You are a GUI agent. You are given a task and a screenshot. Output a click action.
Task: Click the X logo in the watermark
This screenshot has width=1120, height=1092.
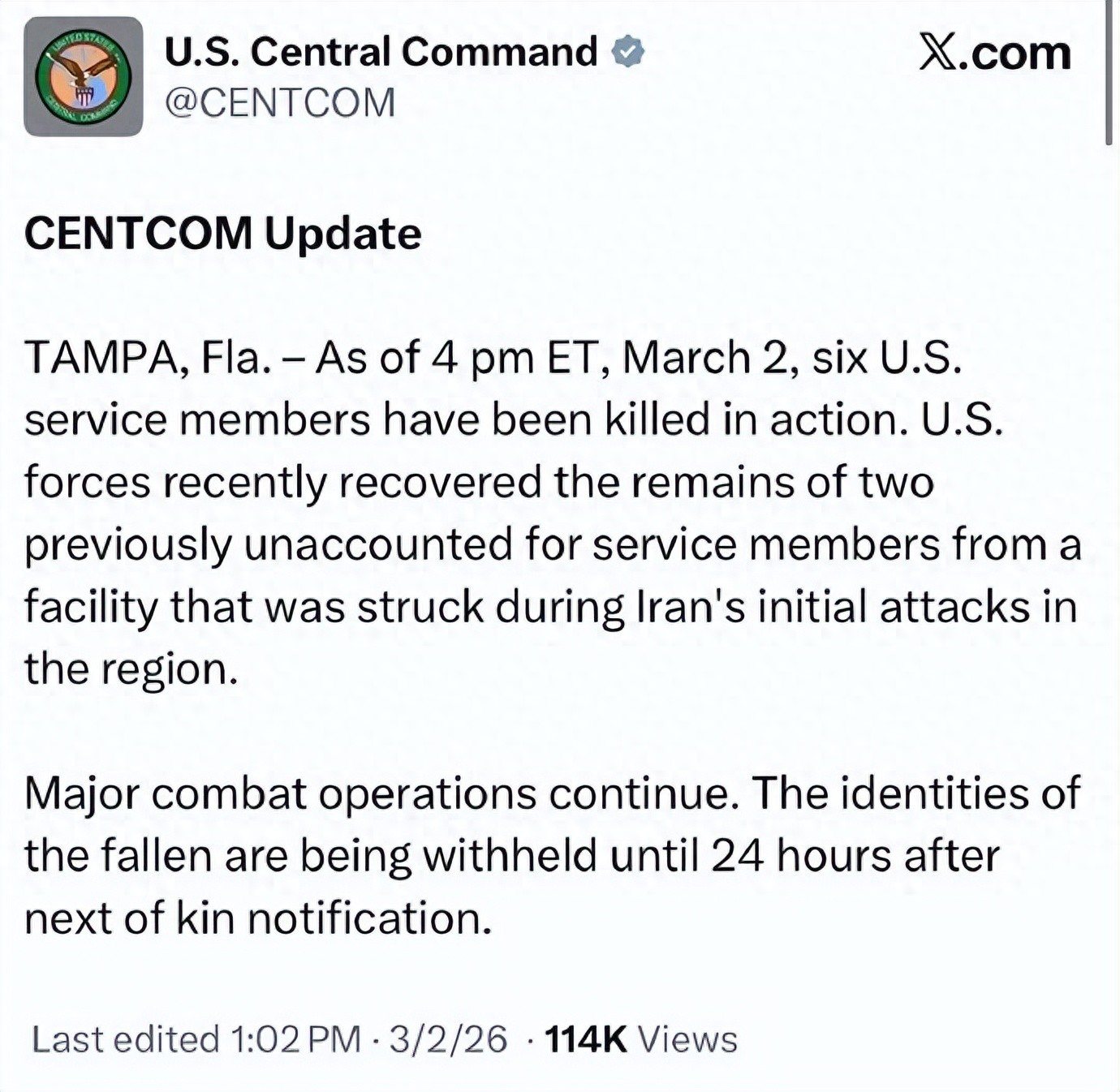click(938, 53)
